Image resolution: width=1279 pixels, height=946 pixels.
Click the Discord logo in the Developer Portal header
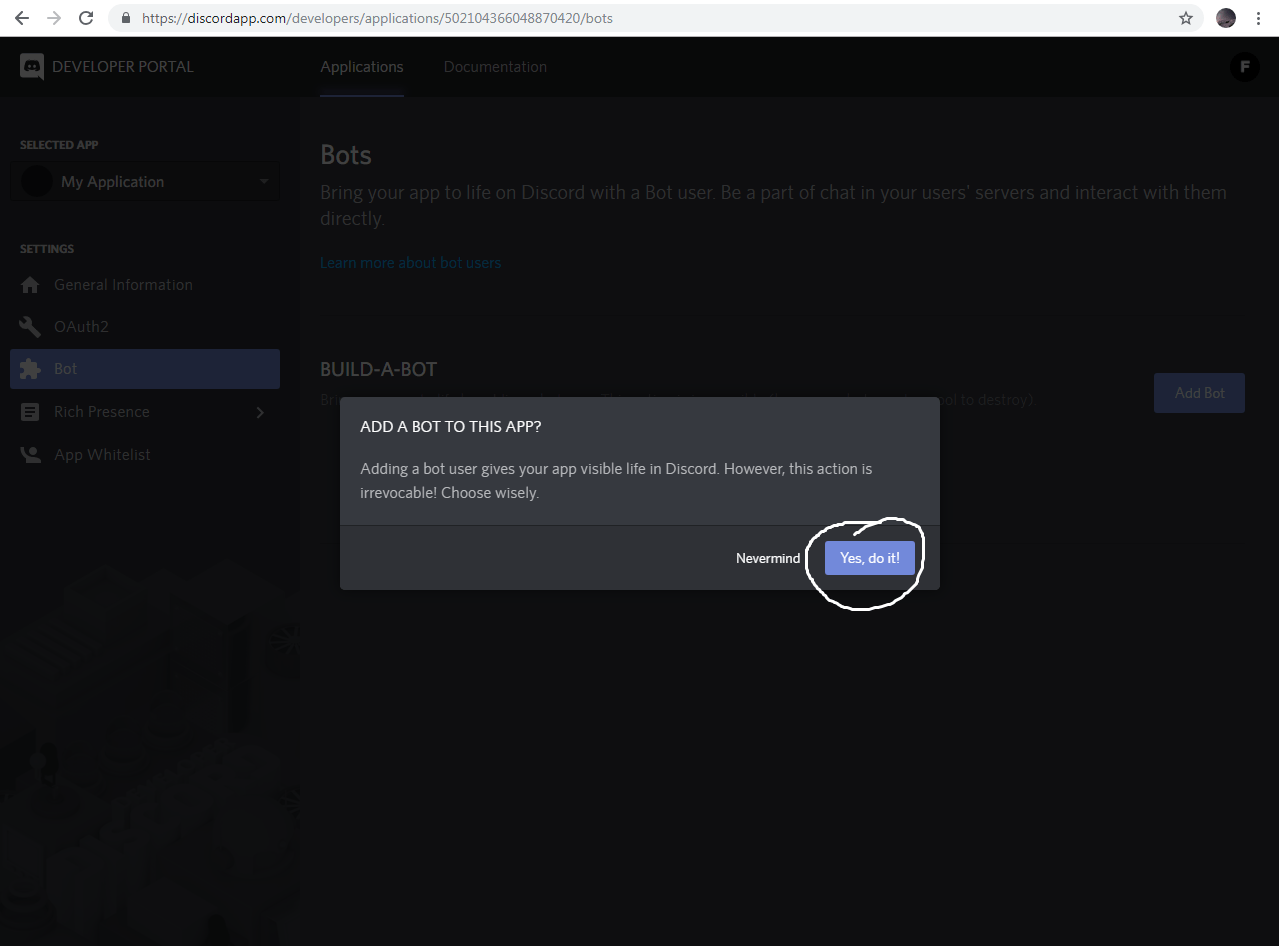point(32,67)
